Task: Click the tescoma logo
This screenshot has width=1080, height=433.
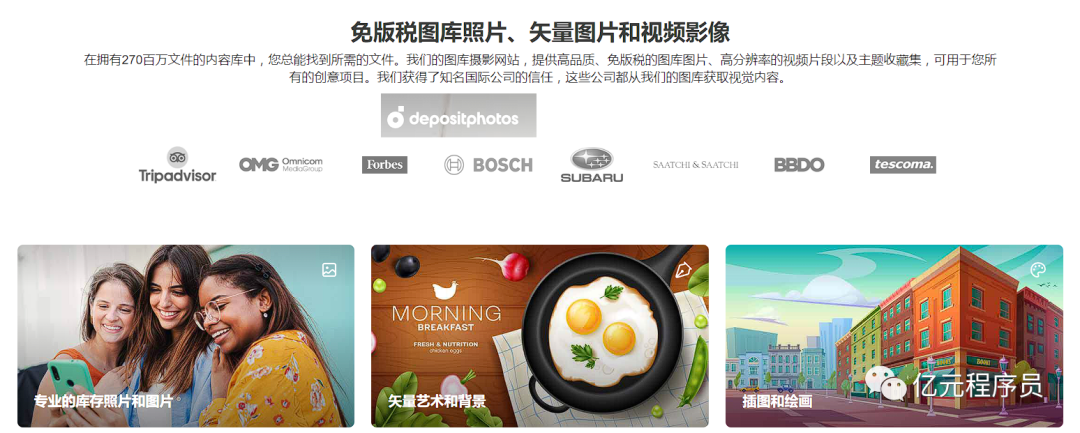Action: [902, 165]
